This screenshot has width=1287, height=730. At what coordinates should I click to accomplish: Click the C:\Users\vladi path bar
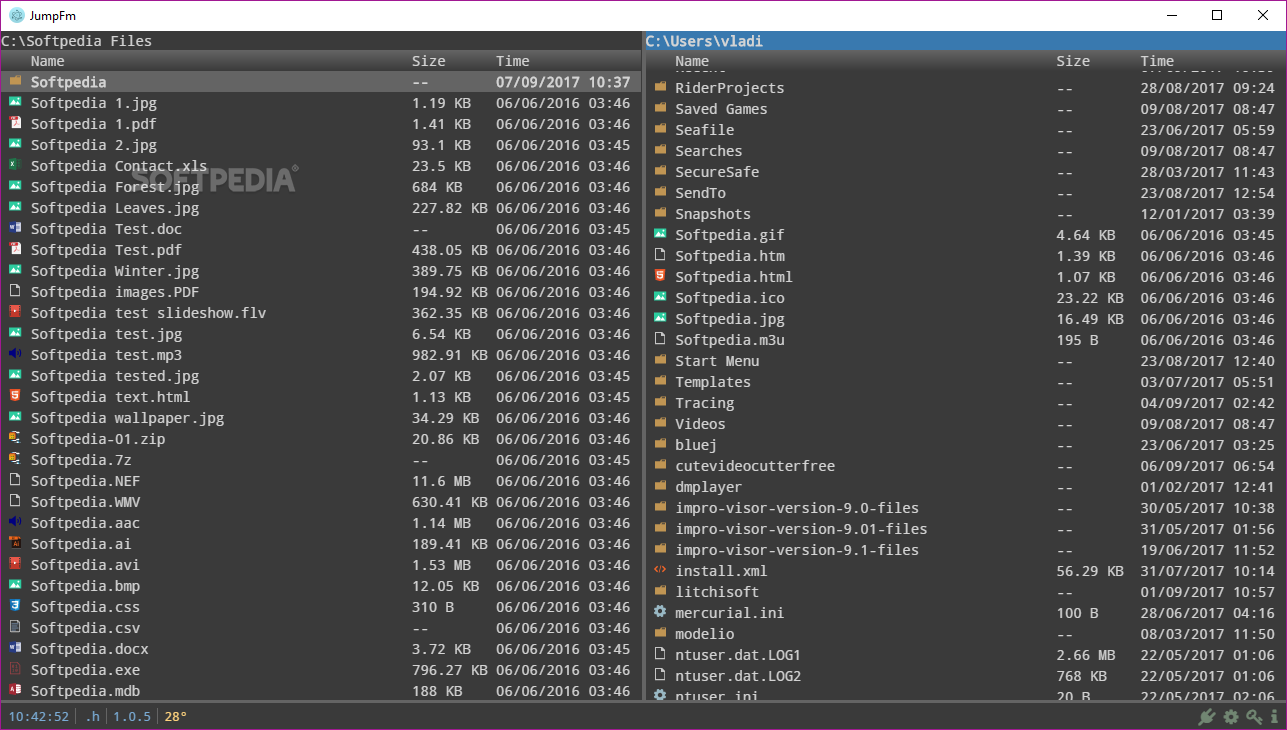966,41
